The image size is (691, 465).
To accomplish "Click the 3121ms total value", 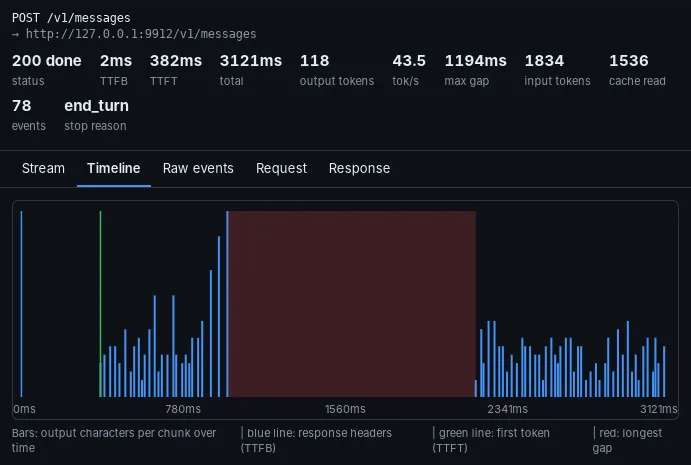I will tap(251, 61).
